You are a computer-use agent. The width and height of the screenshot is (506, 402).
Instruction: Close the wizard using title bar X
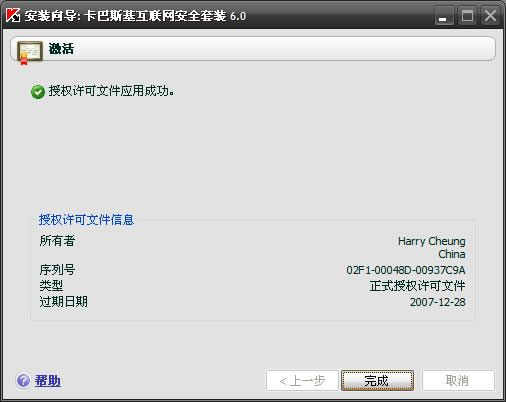click(x=490, y=16)
